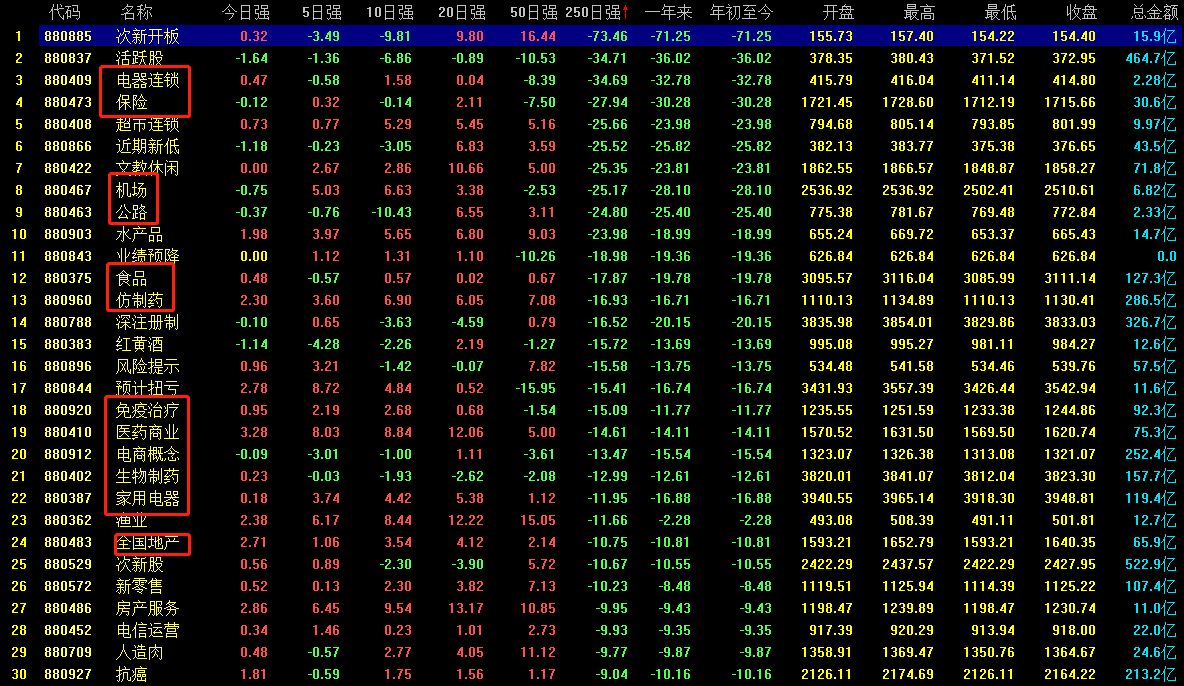The height and width of the screenshot is (686, 1184).
Task: Choose the 超市连锁 sector name
Action: [147, 124]
